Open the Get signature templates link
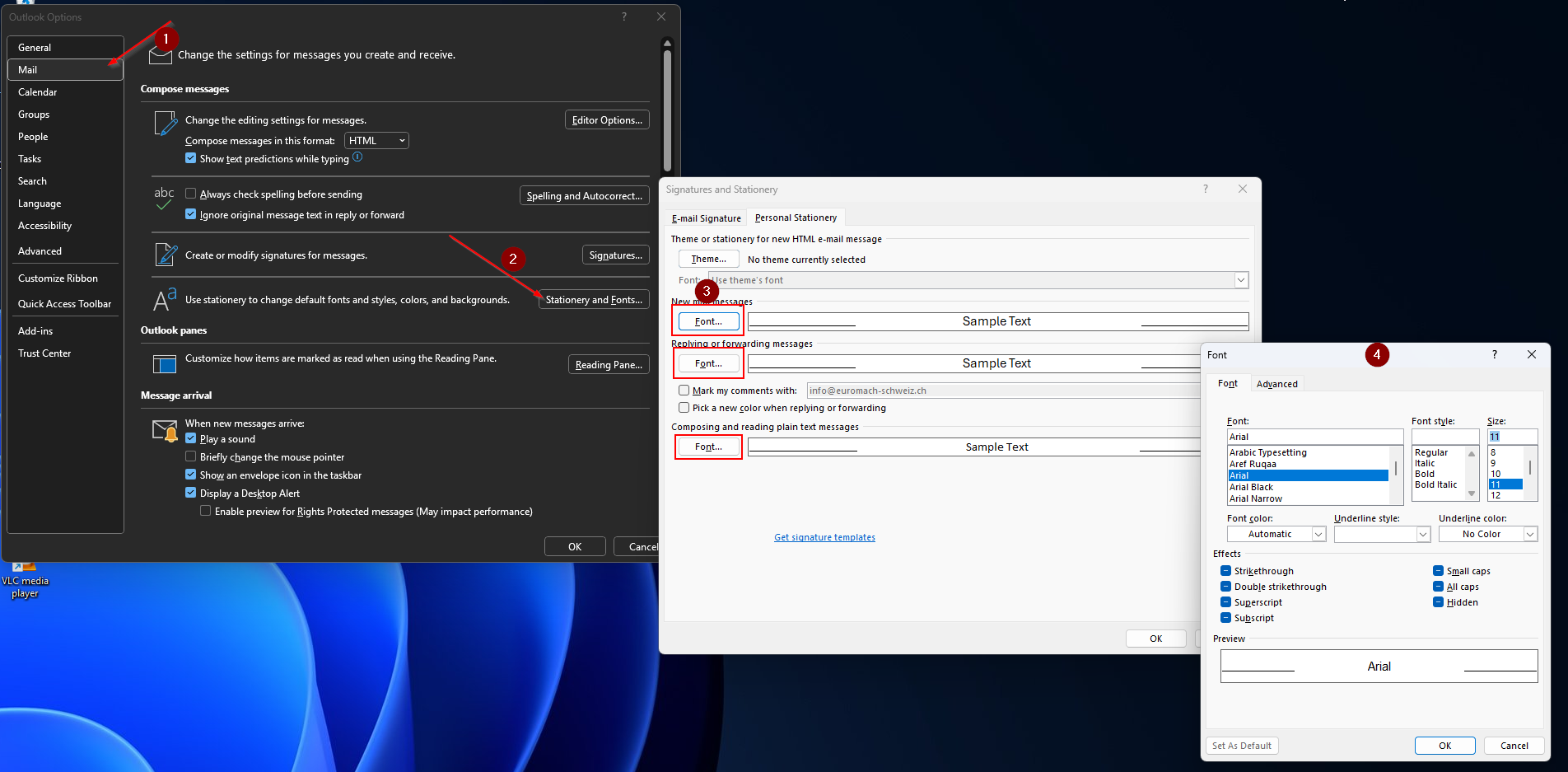Viewport: 1568px width, 772px height. click(x=824, y=537)
